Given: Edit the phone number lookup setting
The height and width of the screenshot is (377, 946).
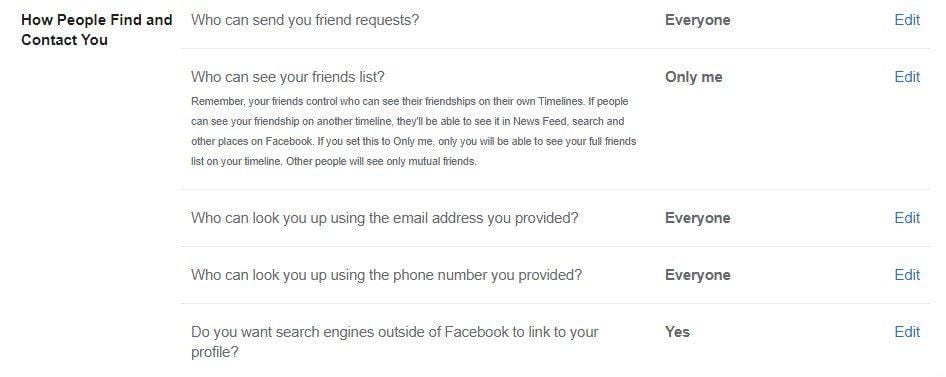Looking at the screenshot, I should pos(907,275).
